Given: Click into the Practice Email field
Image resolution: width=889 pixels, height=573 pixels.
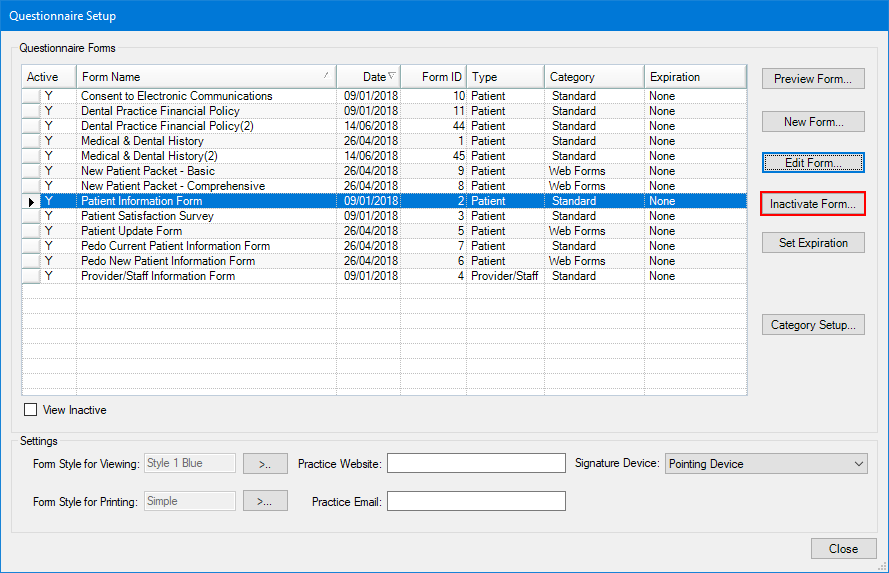Looking at the screenshot, I should click(x=476, y=501).
